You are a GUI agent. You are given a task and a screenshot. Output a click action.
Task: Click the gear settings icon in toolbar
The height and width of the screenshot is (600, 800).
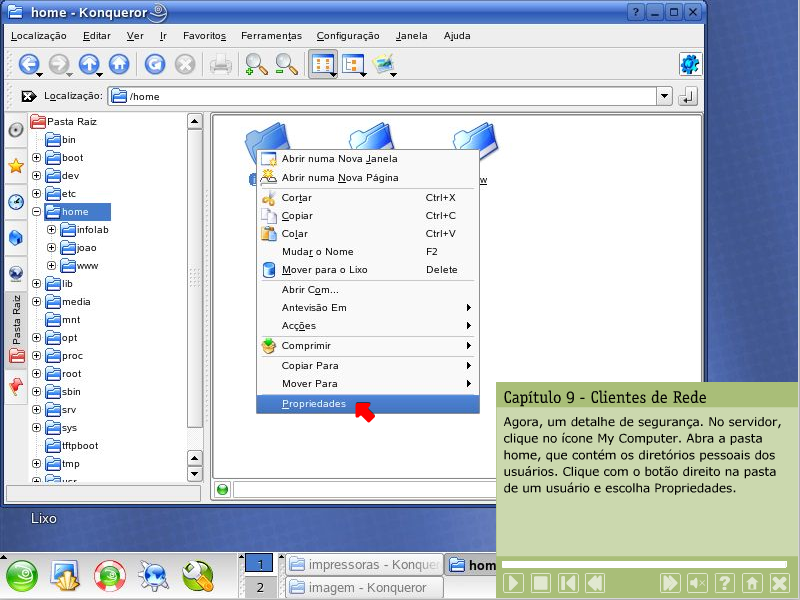[689, 64]
